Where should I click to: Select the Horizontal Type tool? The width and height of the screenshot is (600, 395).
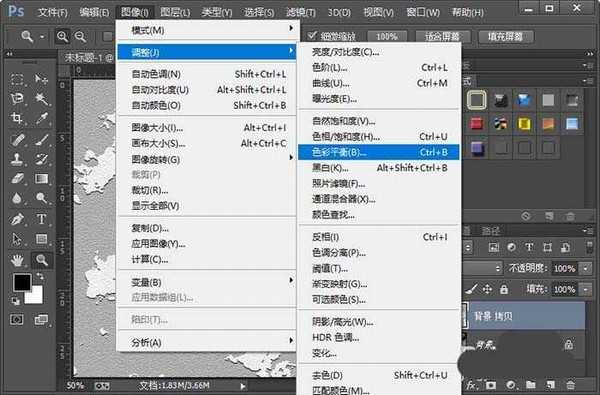[x=41, y=219]
